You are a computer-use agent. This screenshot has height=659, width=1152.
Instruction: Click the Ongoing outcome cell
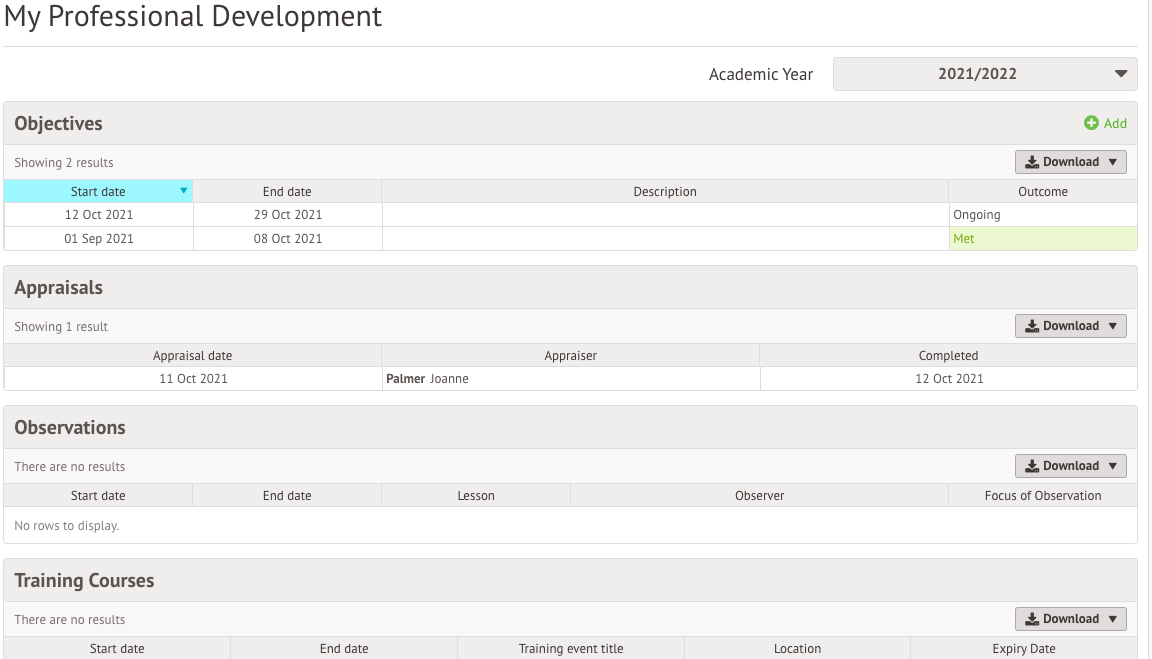tap(1043, 215)
